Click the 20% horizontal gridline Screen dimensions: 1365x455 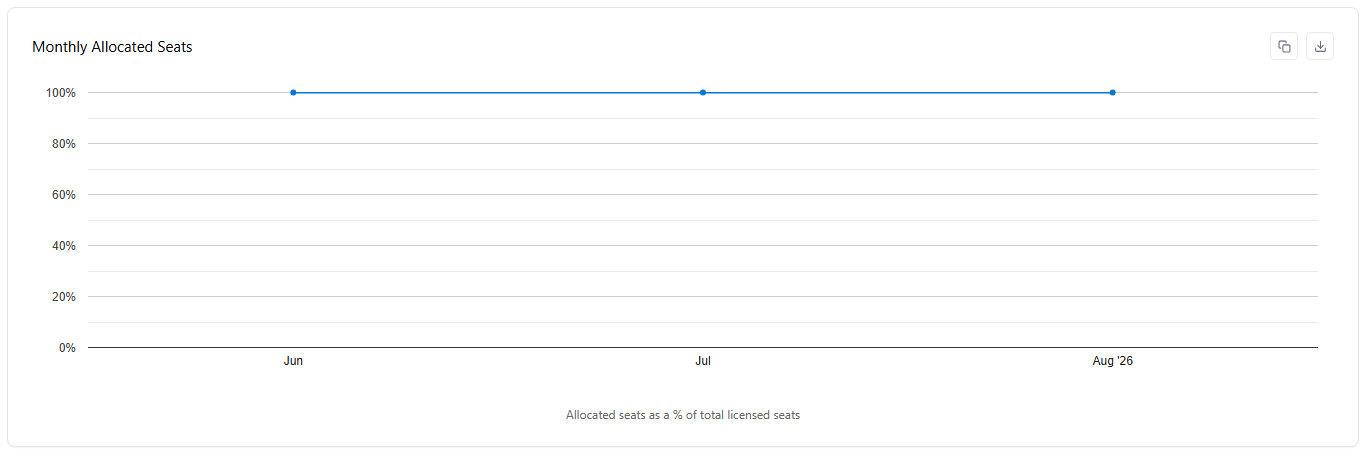tap(703, 296)
